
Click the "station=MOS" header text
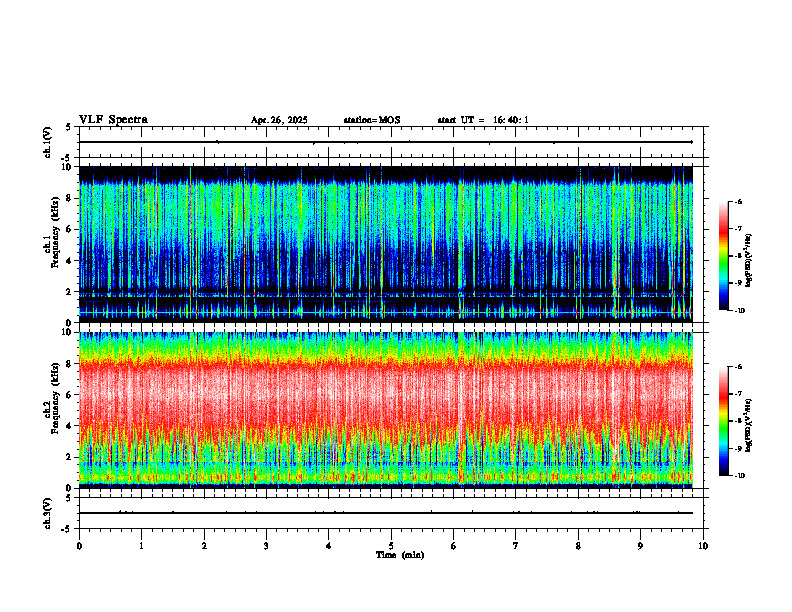(x=372, y=120)
